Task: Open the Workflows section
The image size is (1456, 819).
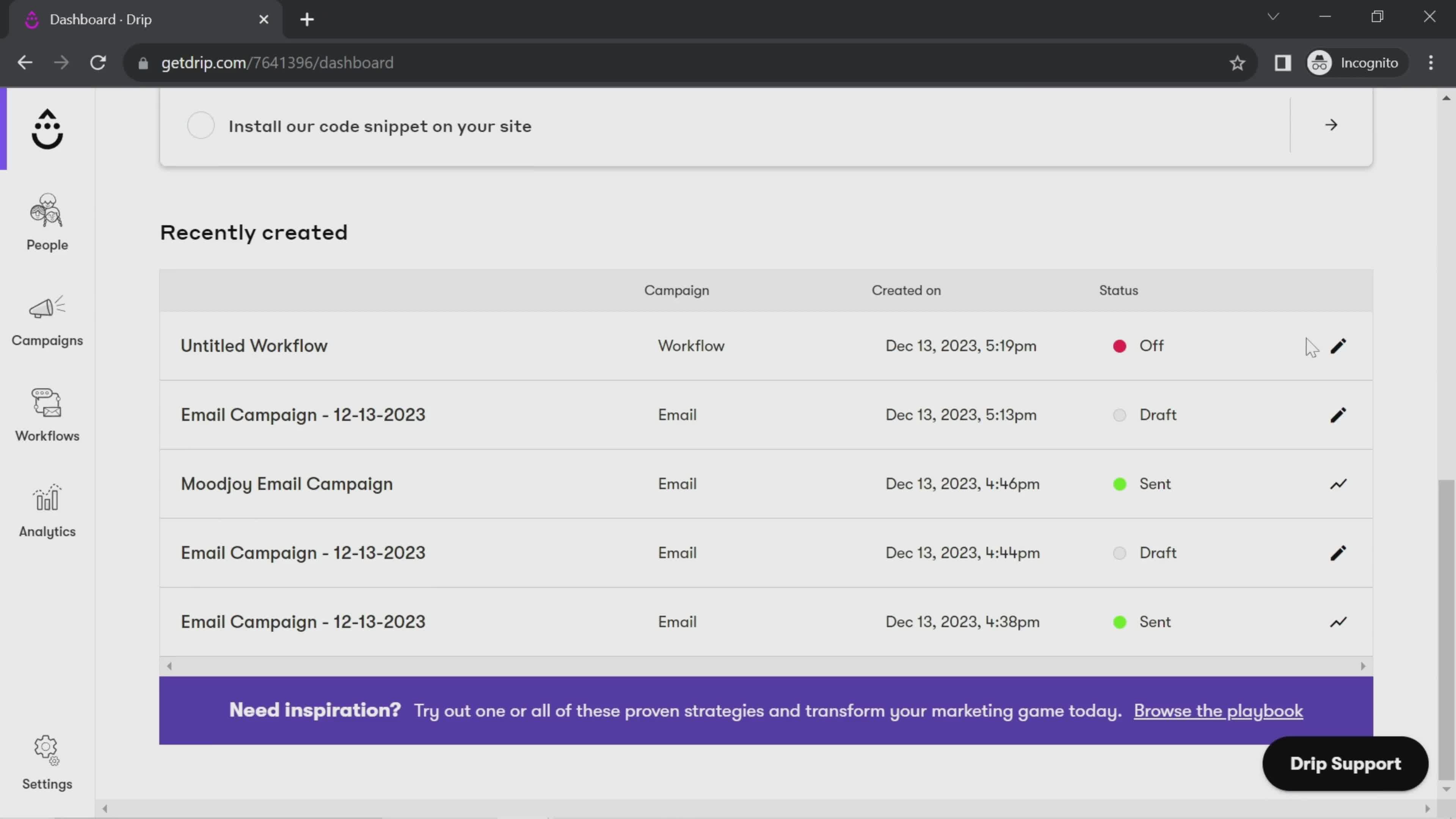Action: [x=47, y=415]
